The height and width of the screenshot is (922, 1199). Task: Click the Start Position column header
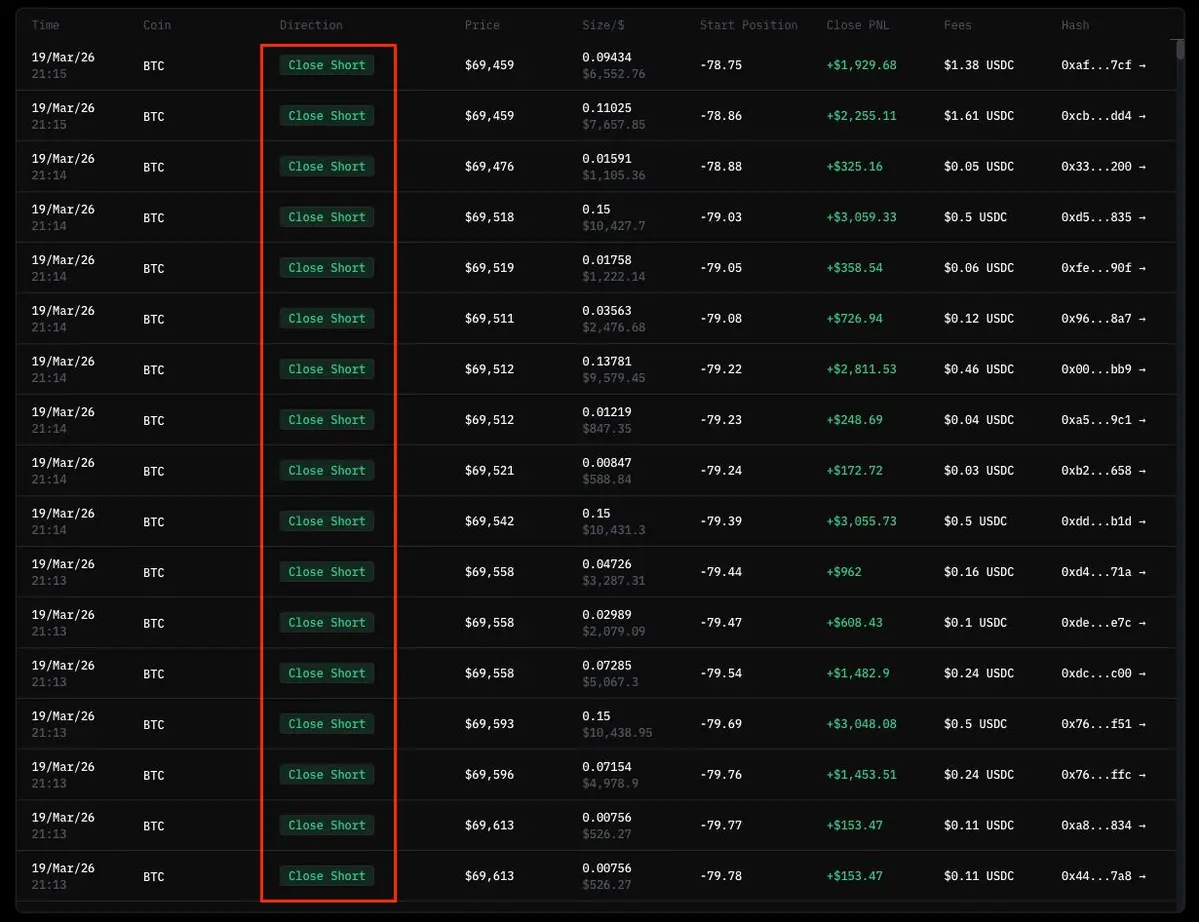click(x=748, y=25)
